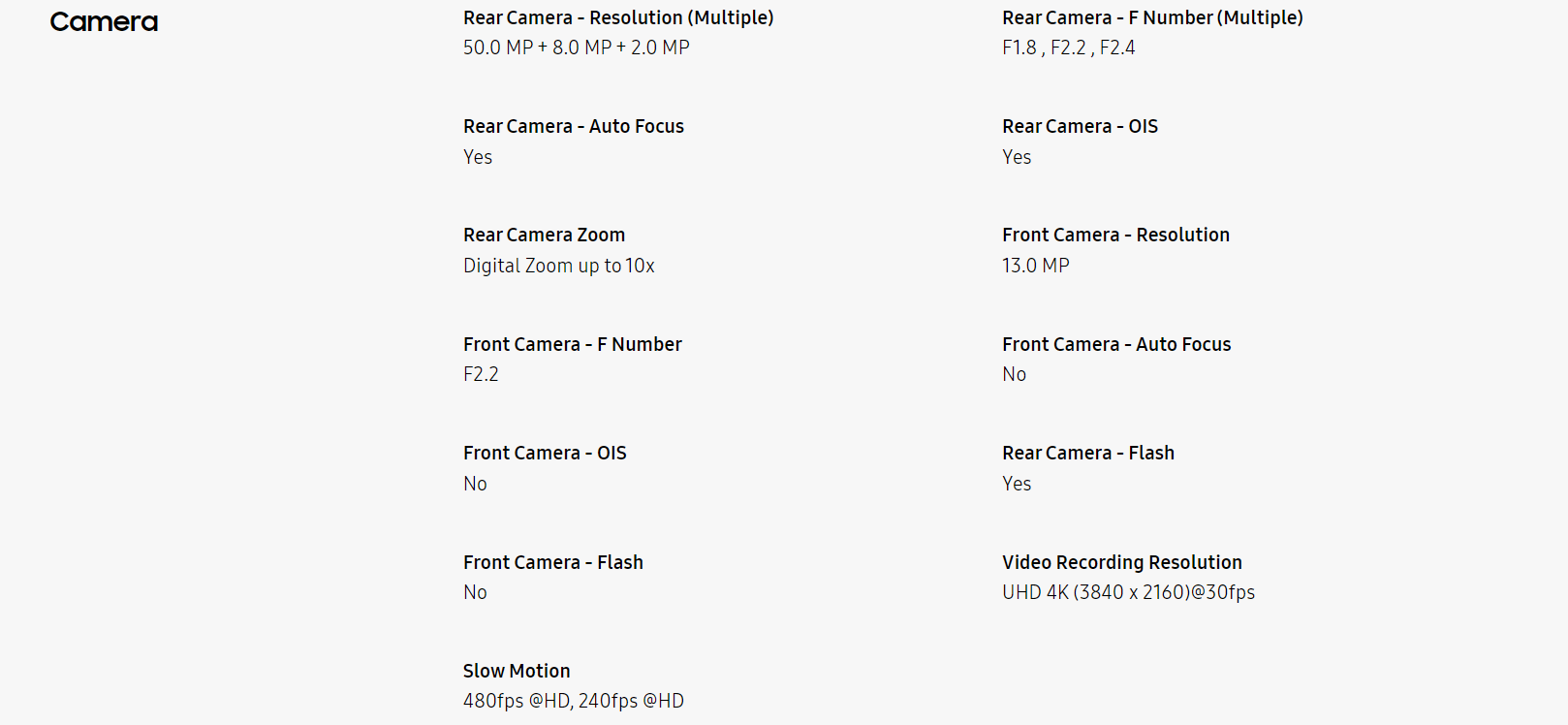Click the Front Camera - Flash label
Image resolution: width=1568 pixels, height=725 pixels.
(553, 562)
